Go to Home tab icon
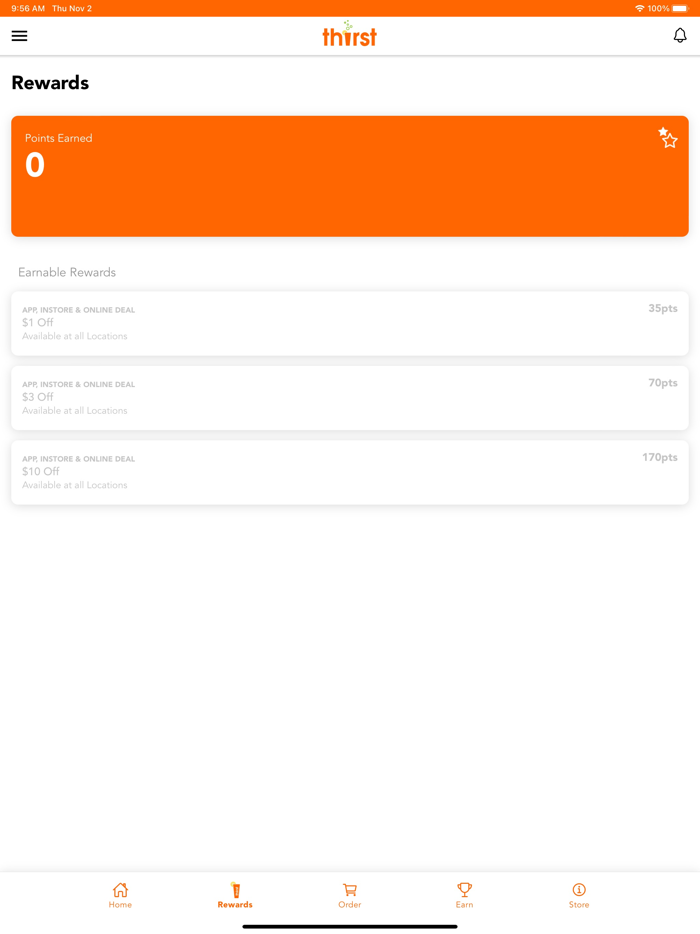Screen dimensions: 700x934 (x=120, y=889)
